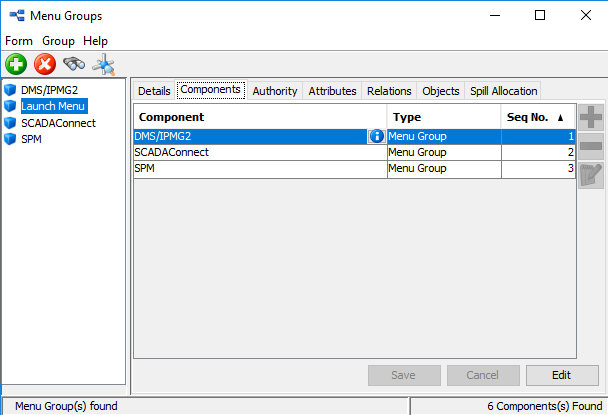This screenshot has width=608, height=415.
Task: Click the red delete group icon
Action: click(x=45, y=64)
